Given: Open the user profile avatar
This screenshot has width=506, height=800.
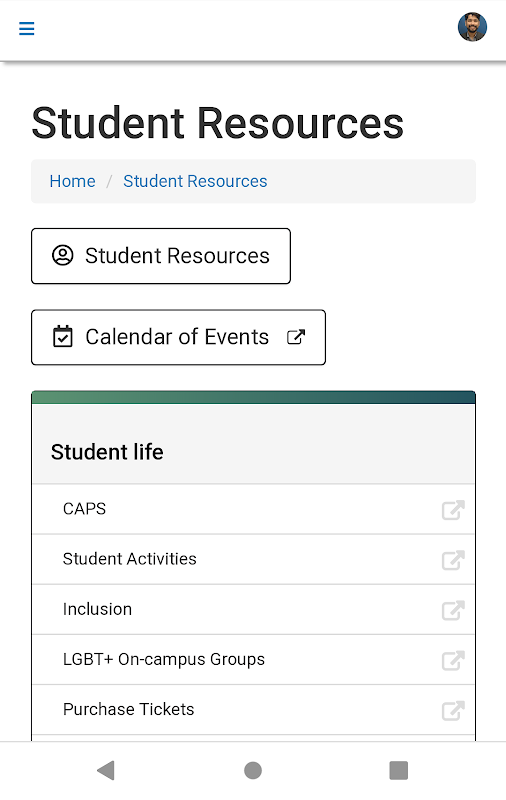Looking at the screenshot, I should [472, 27].
